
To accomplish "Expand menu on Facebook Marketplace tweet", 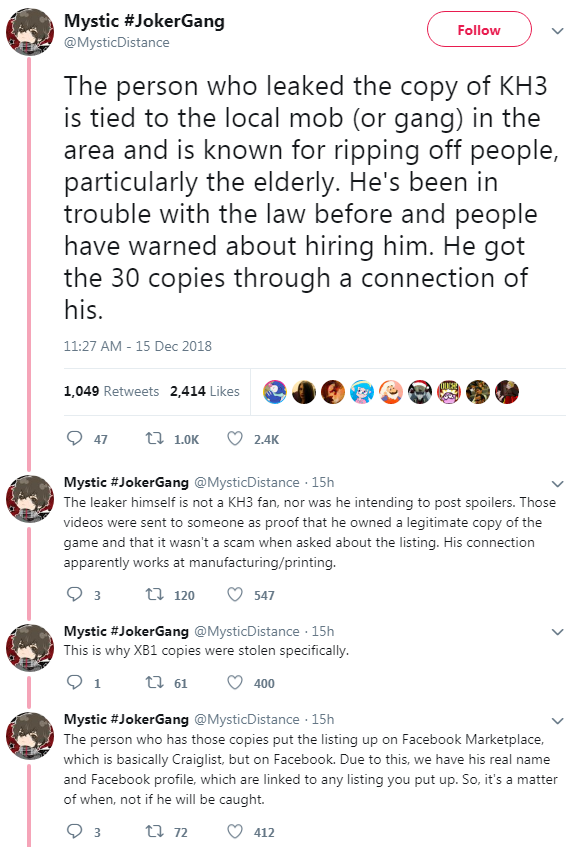I will [558, 721].
